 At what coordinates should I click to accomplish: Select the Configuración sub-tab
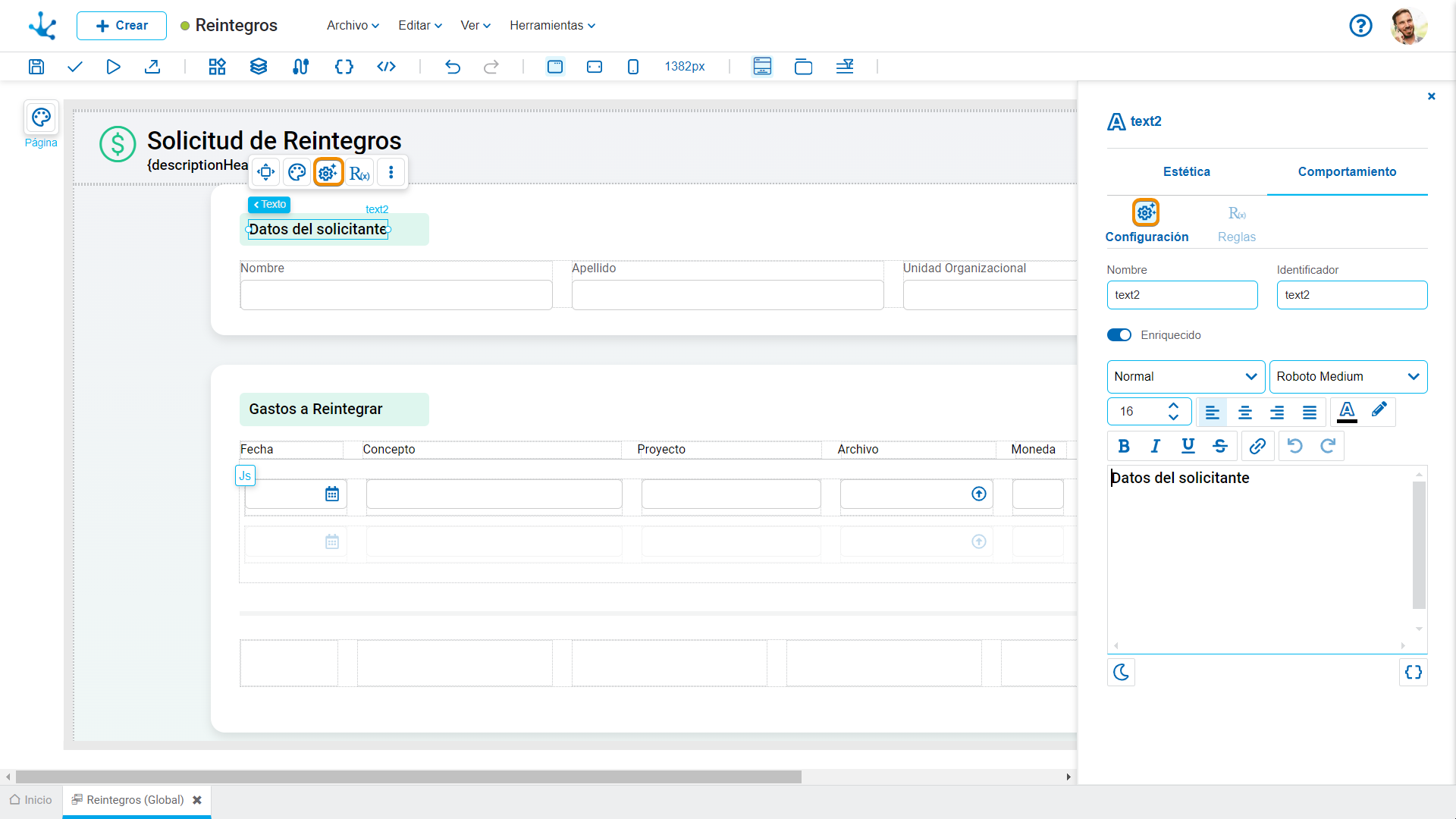[x=1147, y=221]
